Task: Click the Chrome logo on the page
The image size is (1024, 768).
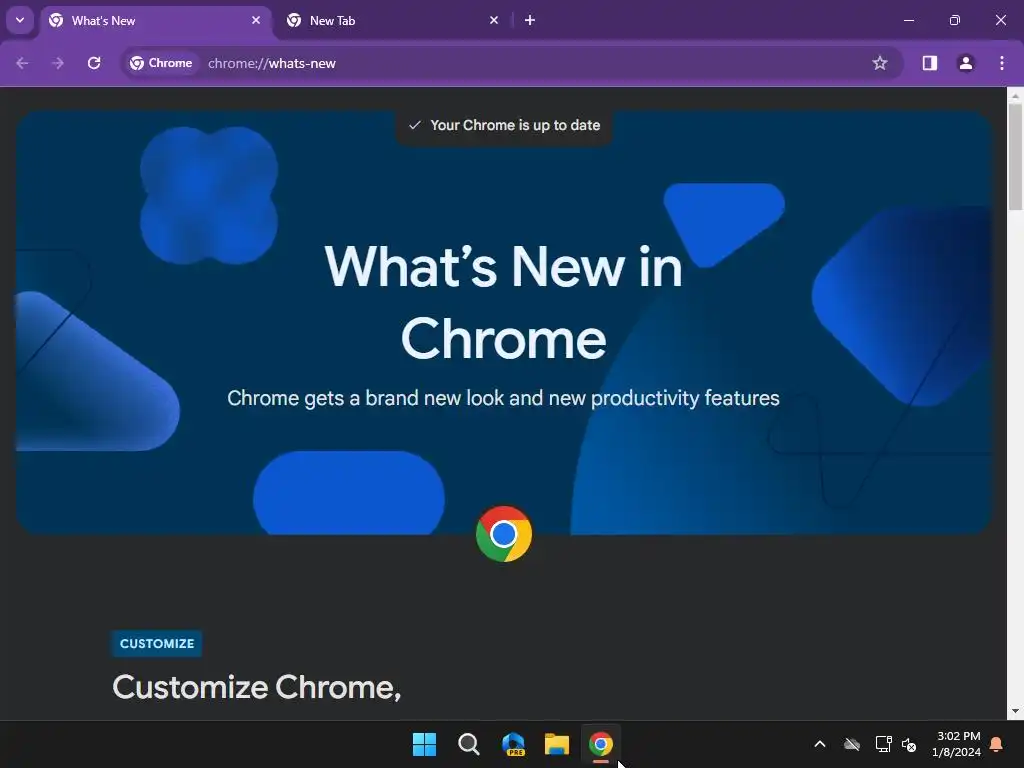Action: (x=504, y=534)
